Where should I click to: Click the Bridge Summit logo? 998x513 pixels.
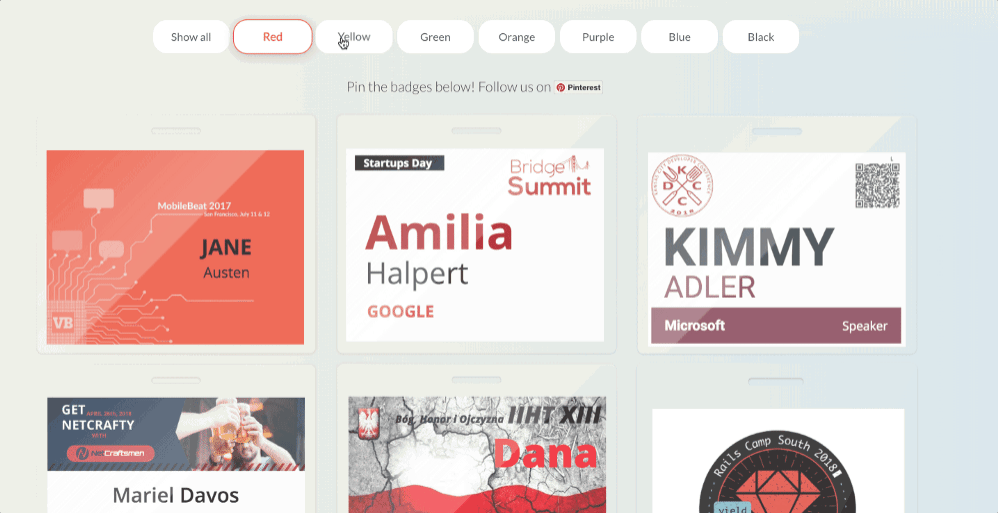pyautogui.click(x=550, y=176)
